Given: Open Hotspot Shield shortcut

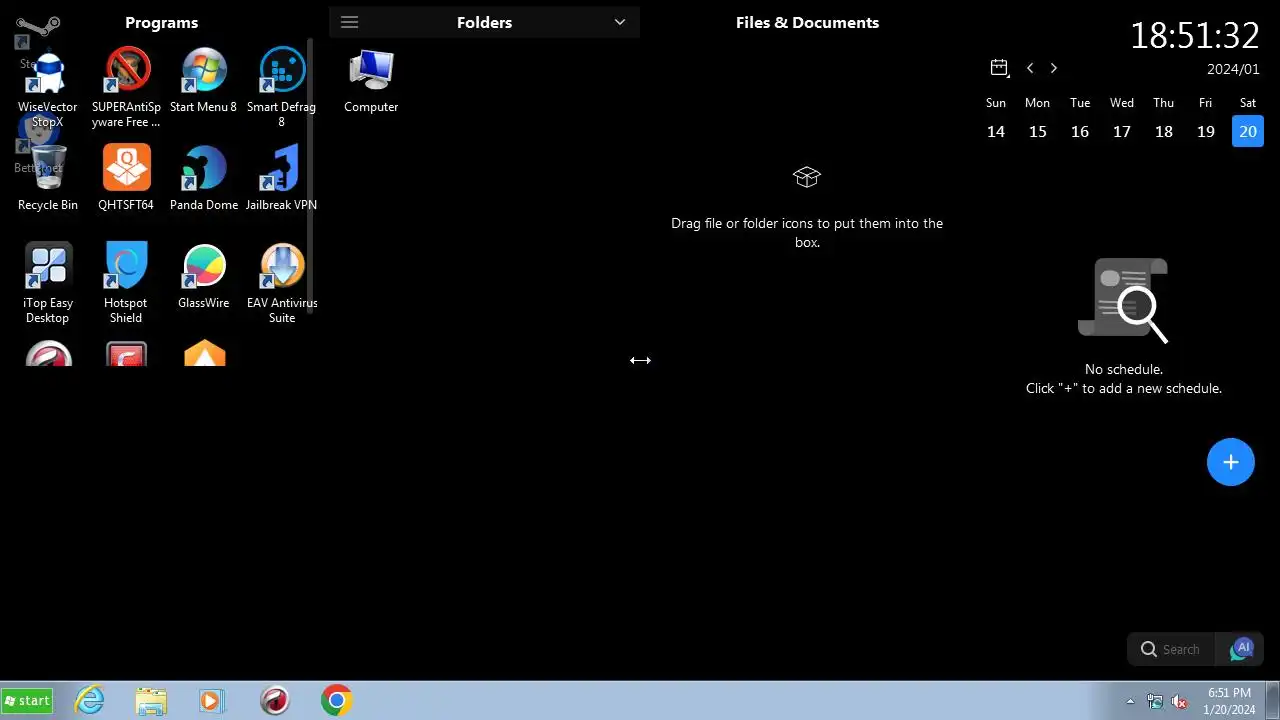Looking at the screenshot, I should [126, 284].
